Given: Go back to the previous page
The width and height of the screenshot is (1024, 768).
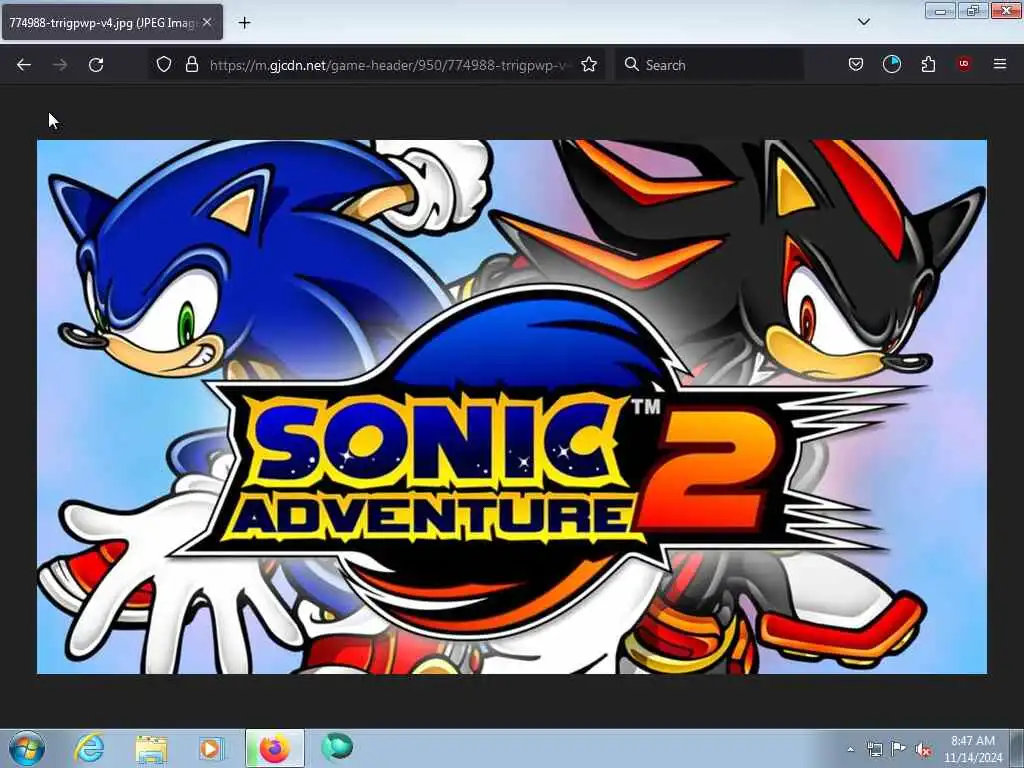Looking at the screenshot, I should coord(24,65).
